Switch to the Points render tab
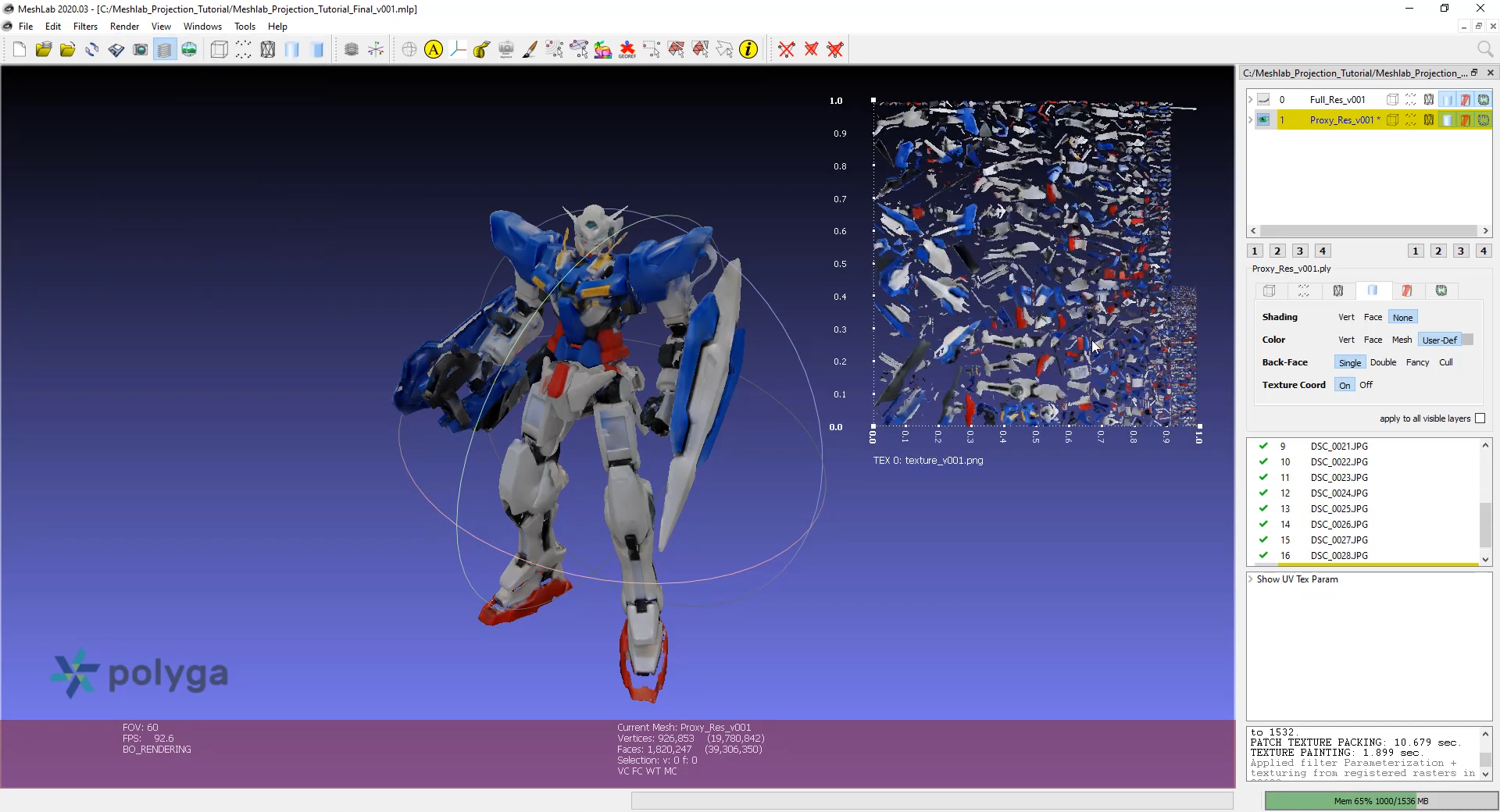1500x812 pixels. [x=1304, y=290]
